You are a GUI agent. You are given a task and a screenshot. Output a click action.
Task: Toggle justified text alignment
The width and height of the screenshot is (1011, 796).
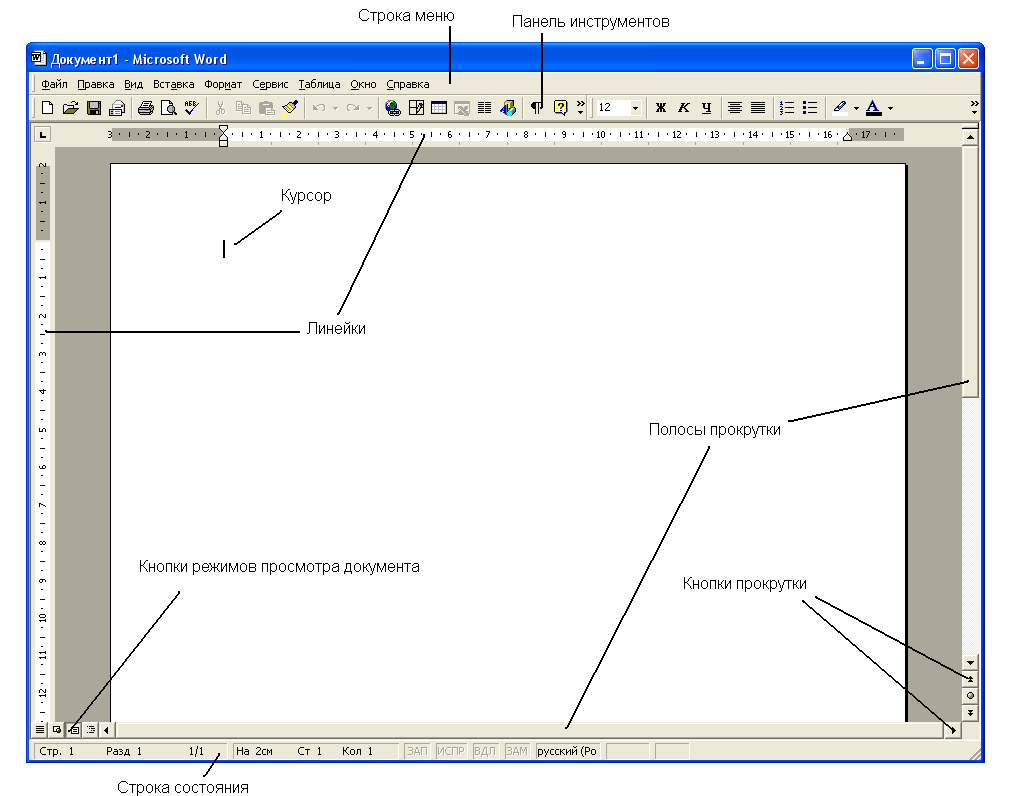point(758,108)
